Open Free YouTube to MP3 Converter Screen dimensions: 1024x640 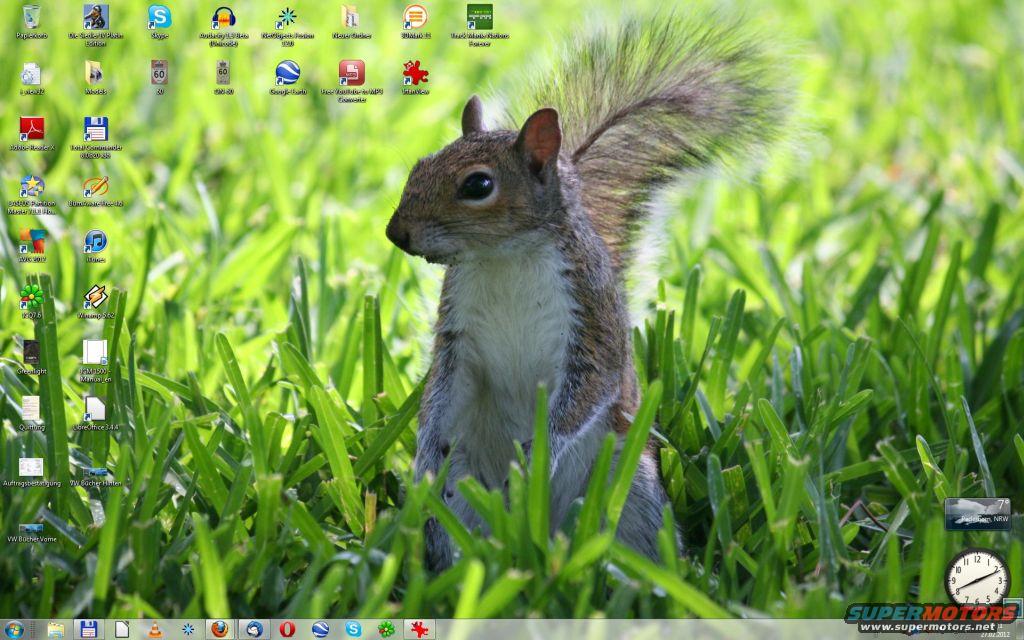pyautogui.click(x=351, y=73)
